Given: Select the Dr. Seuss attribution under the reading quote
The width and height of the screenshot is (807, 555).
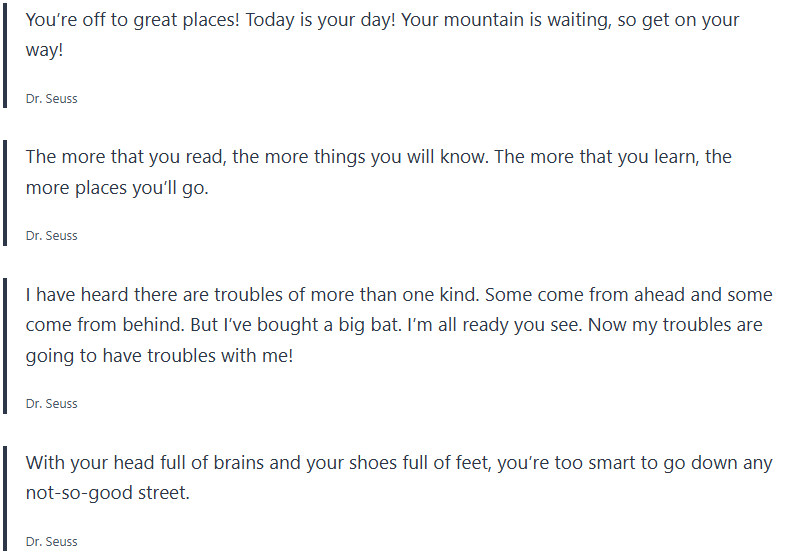Looking at the screenshot, I should 51,236.
